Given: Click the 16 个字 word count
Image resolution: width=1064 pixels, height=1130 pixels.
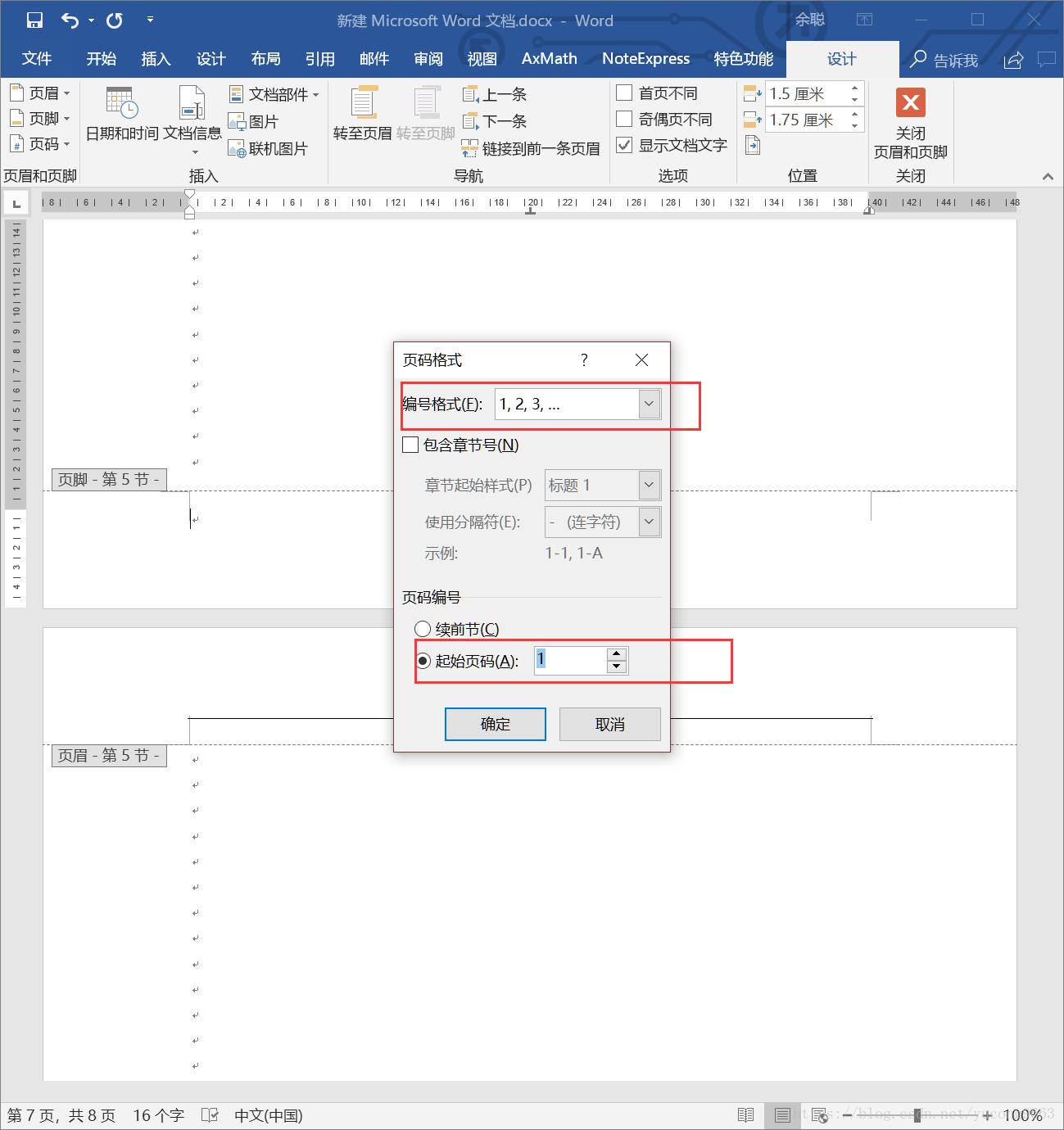Looking at the screenshot, I should (x=159, y=1115).
